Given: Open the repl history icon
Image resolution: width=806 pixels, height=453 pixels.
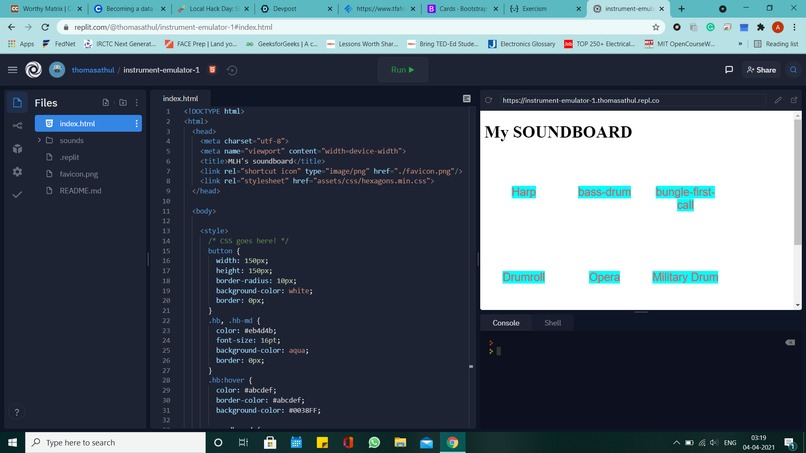Looking at the screenshot, I should pos(232,70).
